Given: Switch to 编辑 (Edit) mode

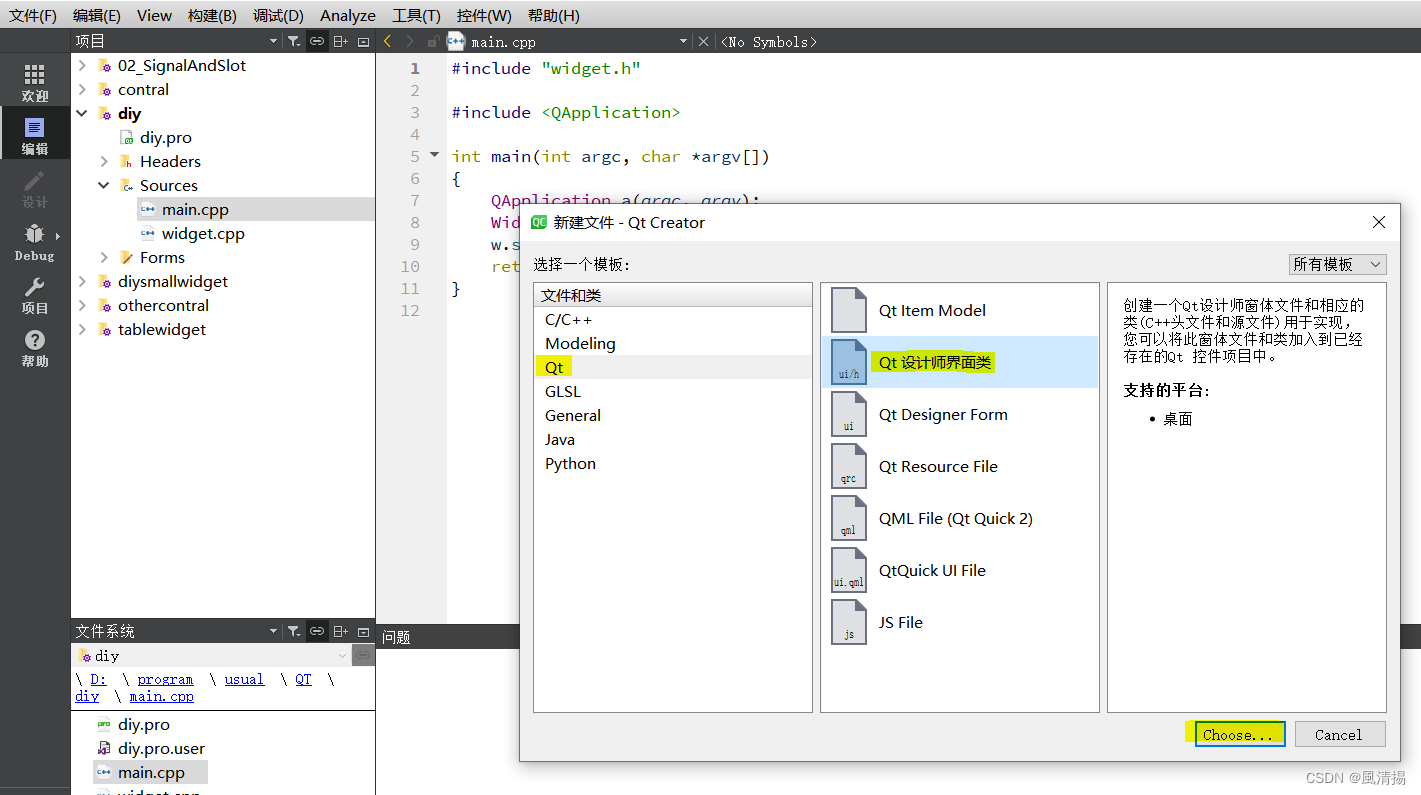Looking at the screenshot, I should [x=35, y=135].
